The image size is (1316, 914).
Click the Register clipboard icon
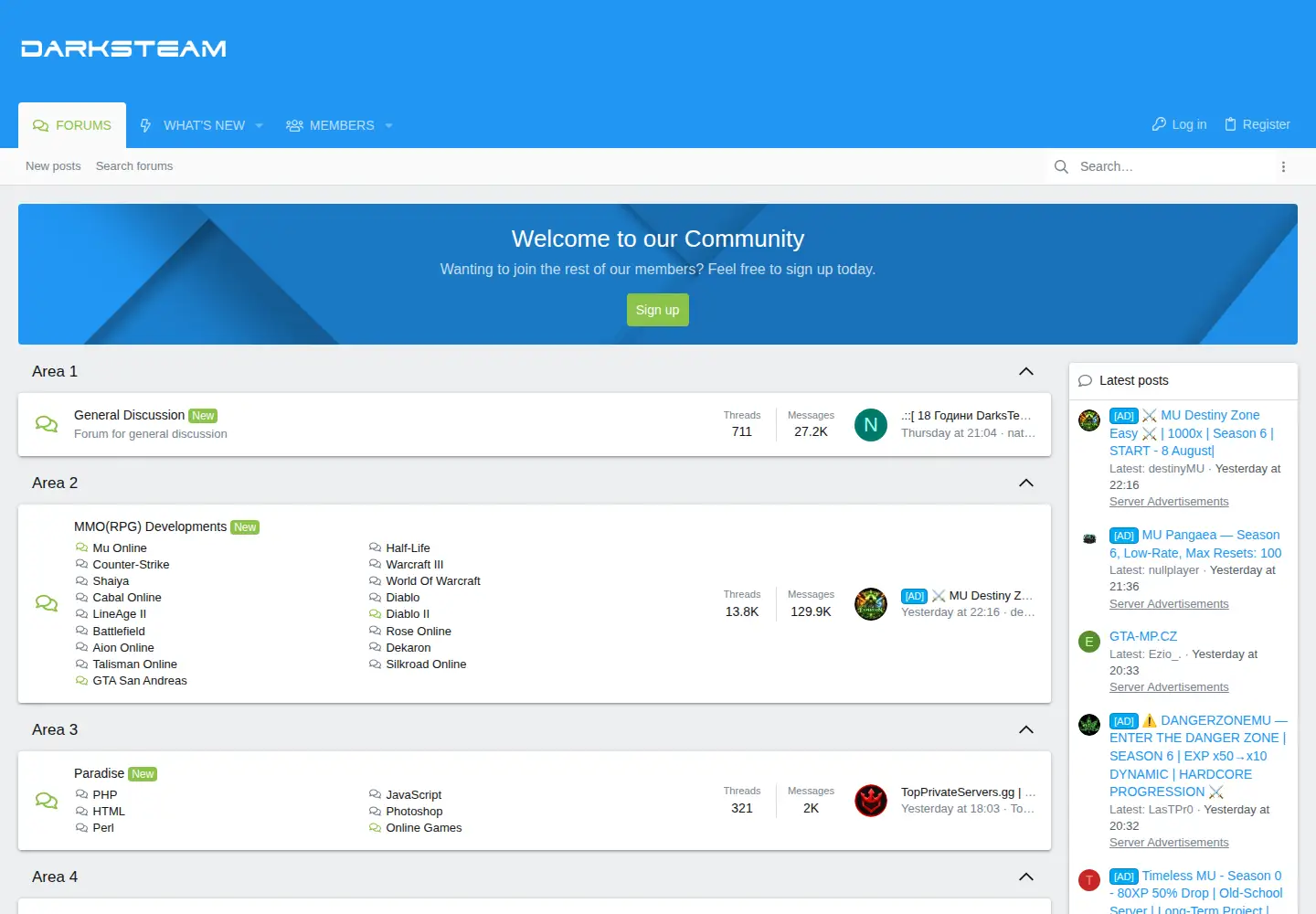(x=1230, y=124)
